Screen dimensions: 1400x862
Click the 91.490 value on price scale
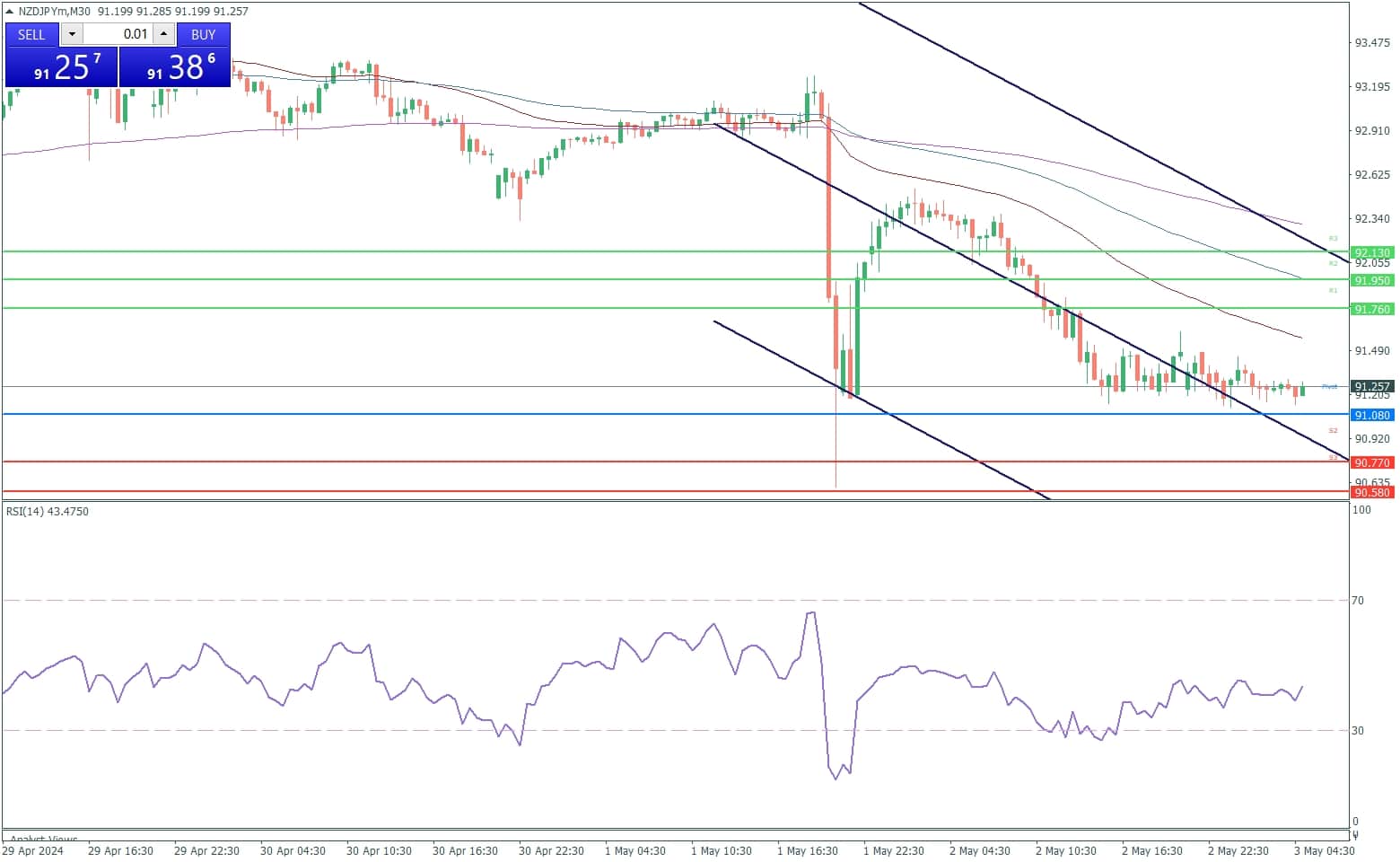coord(1372,351)
